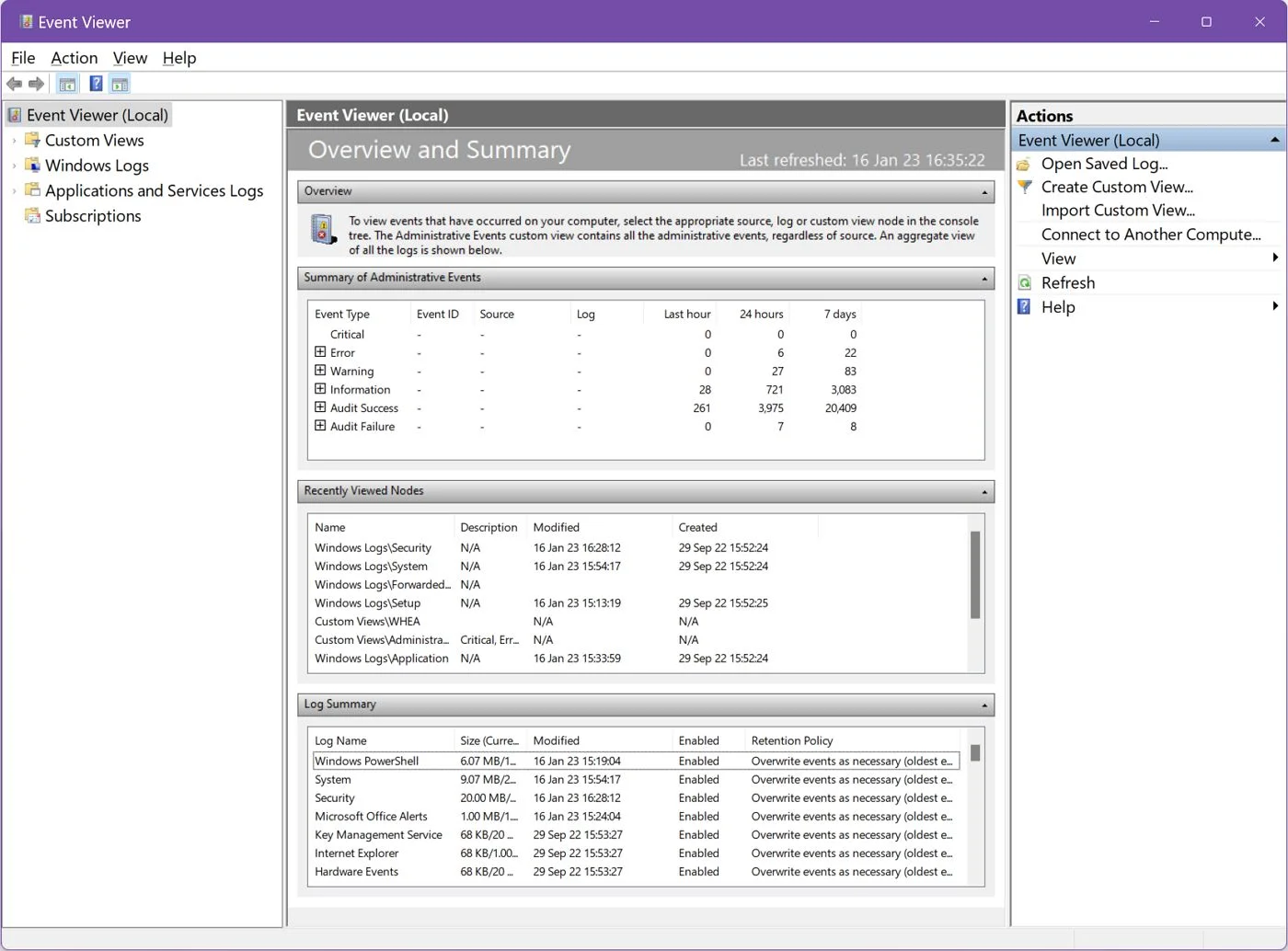Click Import Custom View action

(1118, 210)
